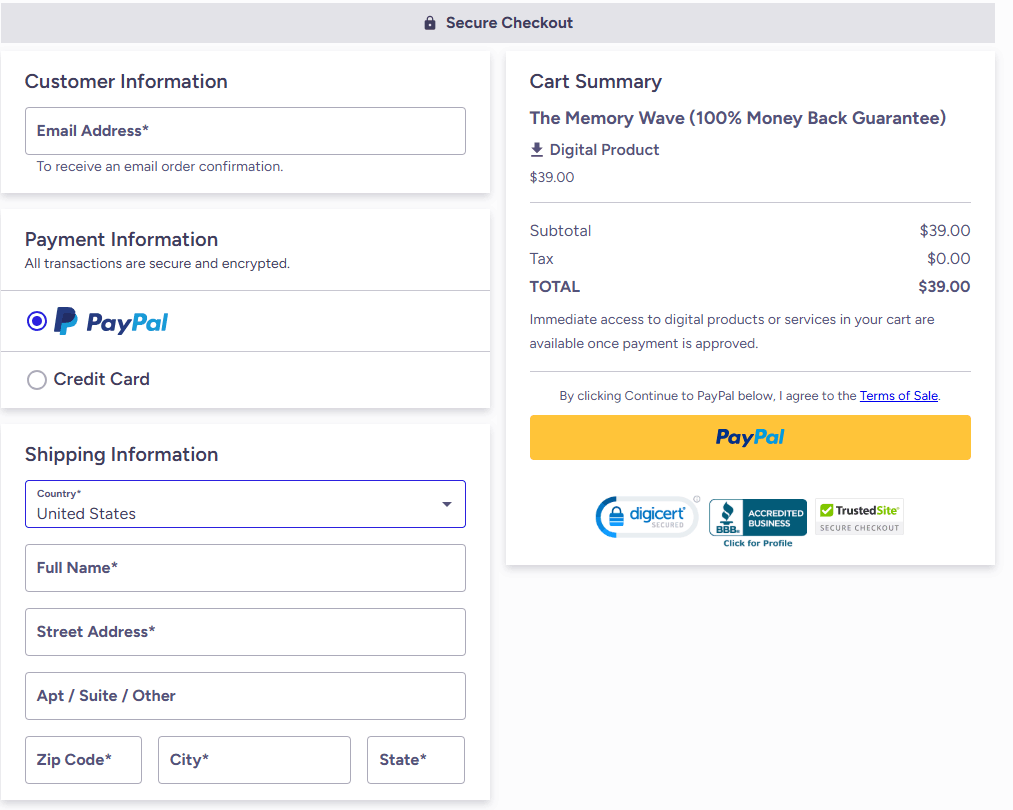Screen dimensions: 1013x810
Task: Open the Country dropdown showing United States
Action: click(245, 505)
